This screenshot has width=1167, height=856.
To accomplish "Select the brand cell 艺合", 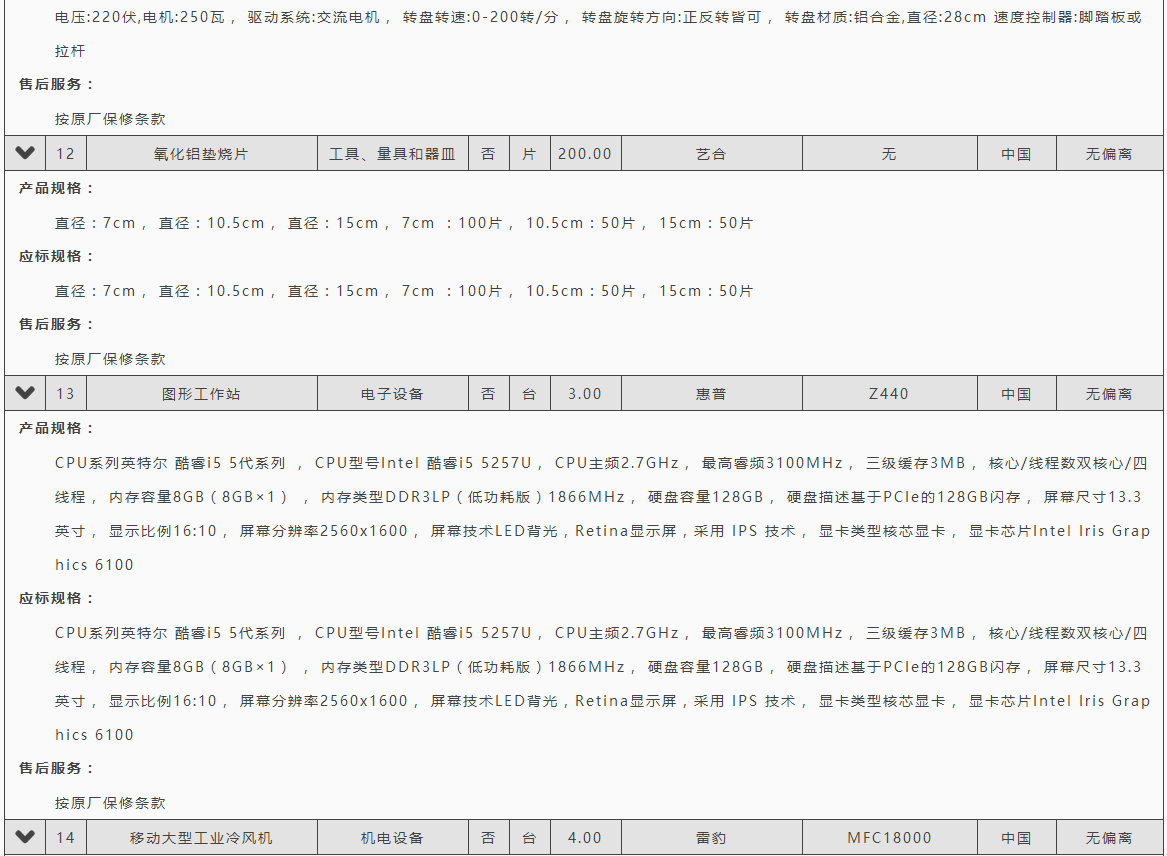I will [x=711, y=154].
